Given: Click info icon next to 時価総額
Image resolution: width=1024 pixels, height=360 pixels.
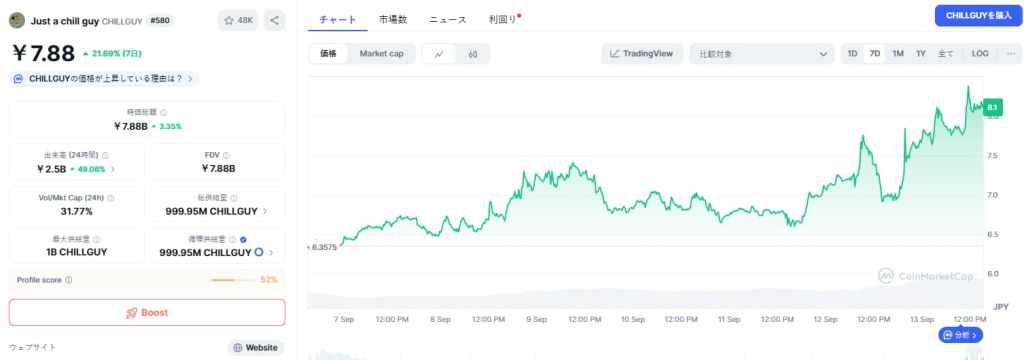Looking at the screenshot, I should point(163,112).
